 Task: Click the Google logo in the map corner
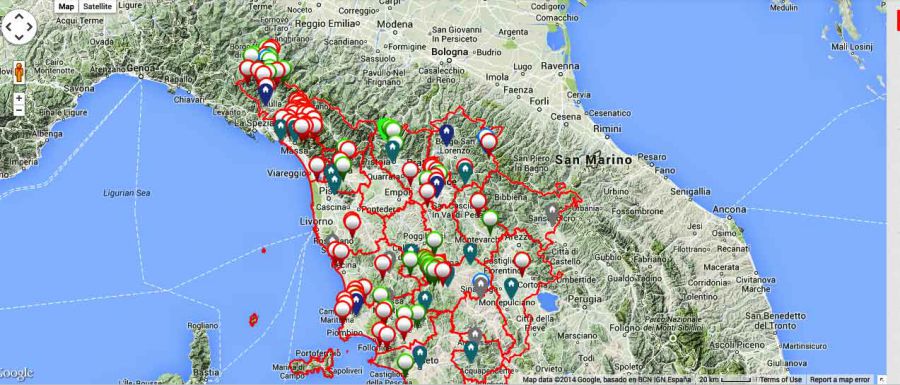(x=17, y=374)
